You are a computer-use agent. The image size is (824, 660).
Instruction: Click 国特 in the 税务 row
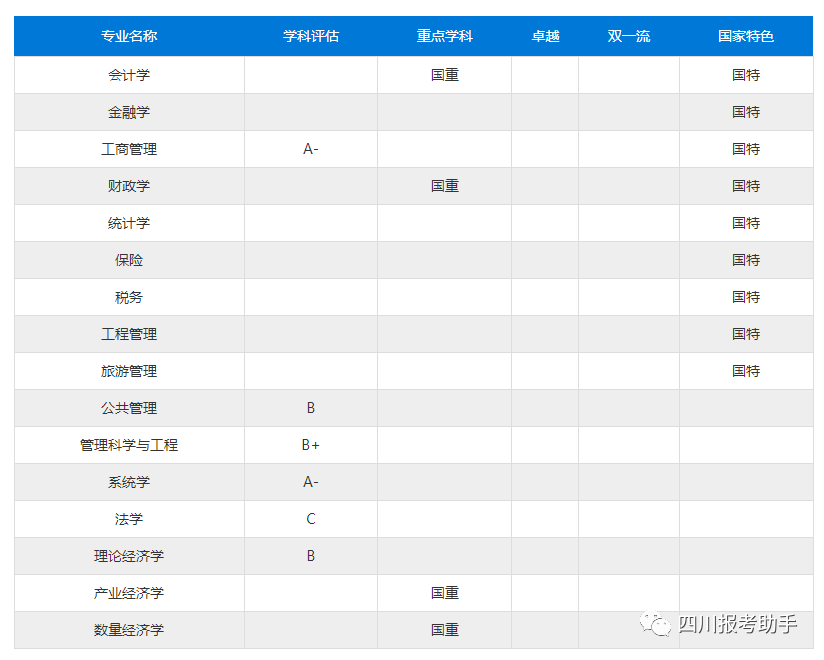746,297
